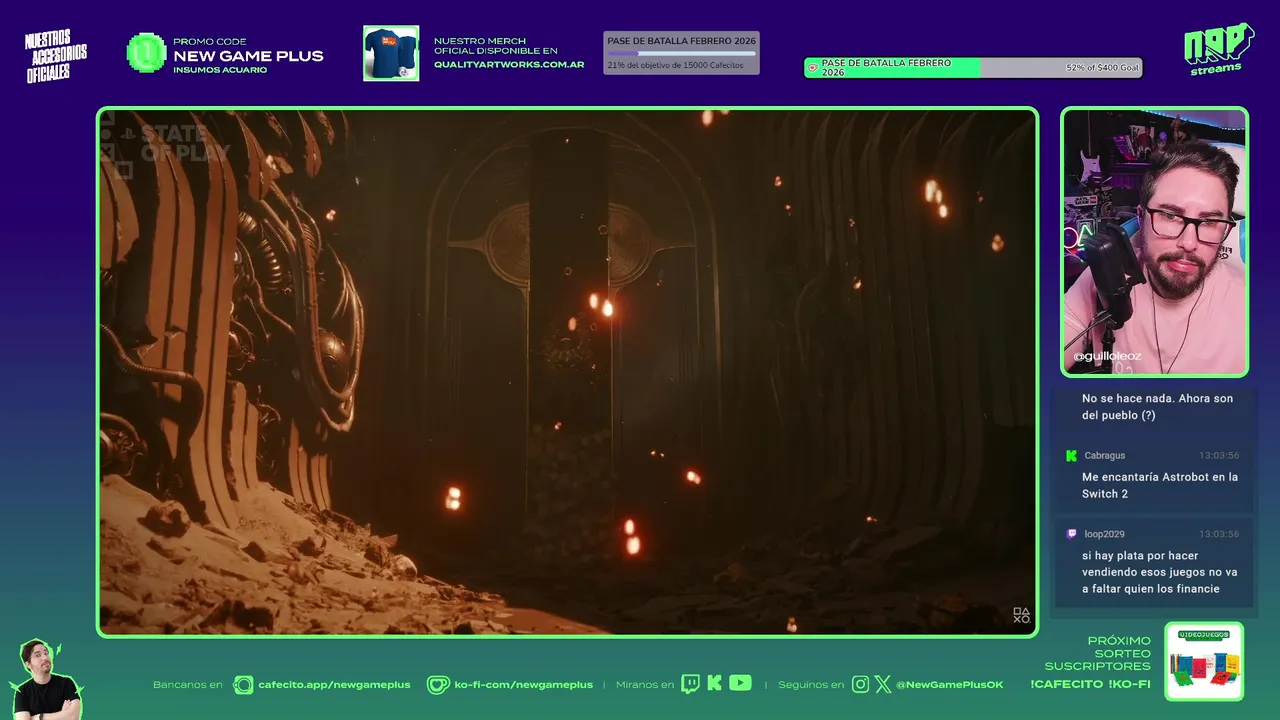Click the loop2029 username in chat
This screenshot has height=720, width=1280.
point(1104,534)
